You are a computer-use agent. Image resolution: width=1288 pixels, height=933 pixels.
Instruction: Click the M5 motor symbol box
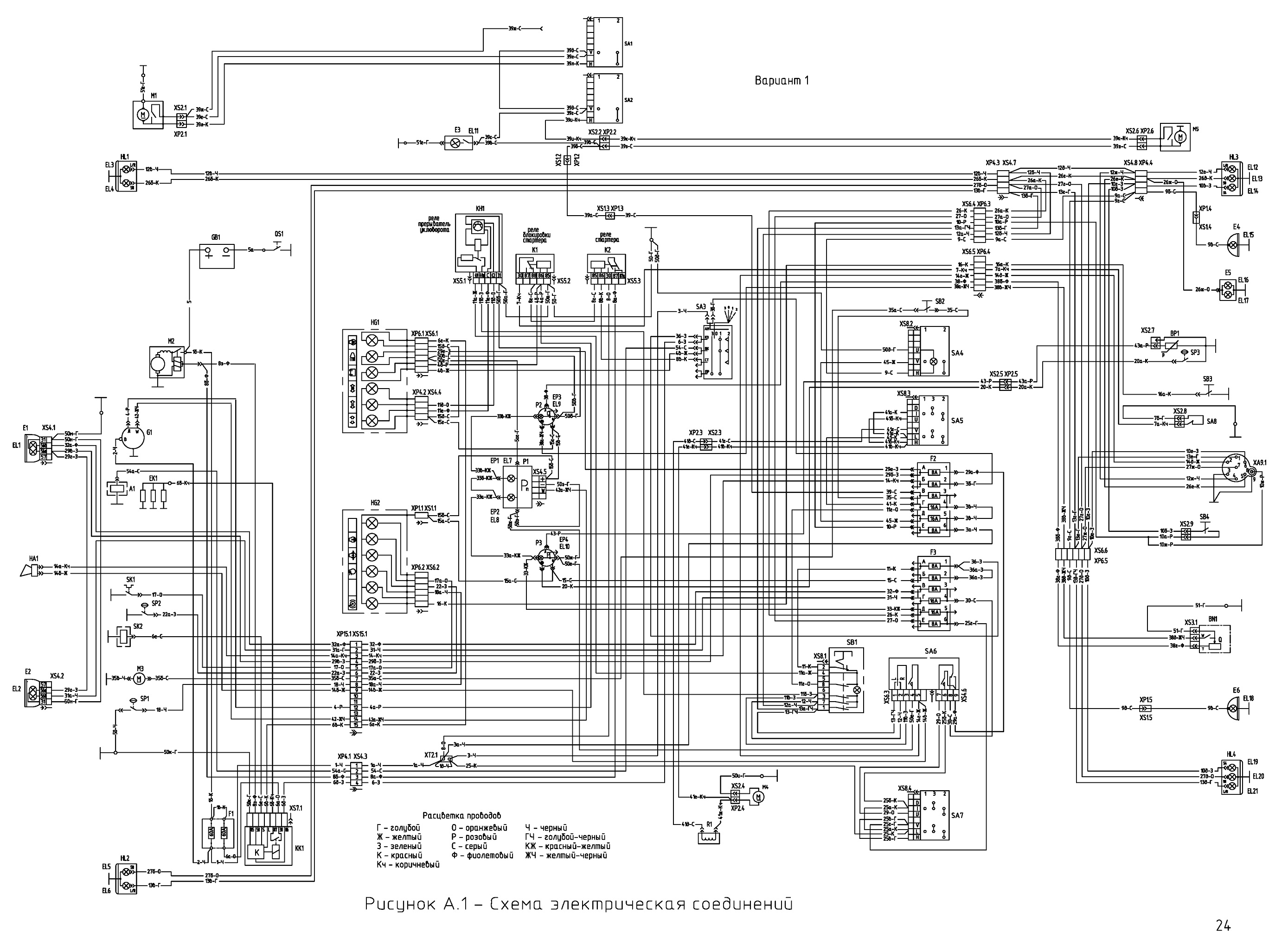pos(1175,137)
